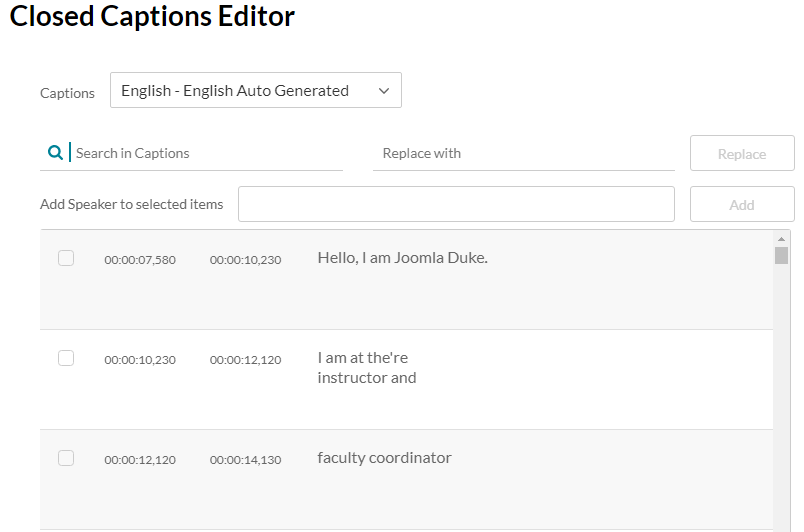Click start time 00:00:07,580
The height and width of the screenshot is (532, 804).
[x=140, y=260]
